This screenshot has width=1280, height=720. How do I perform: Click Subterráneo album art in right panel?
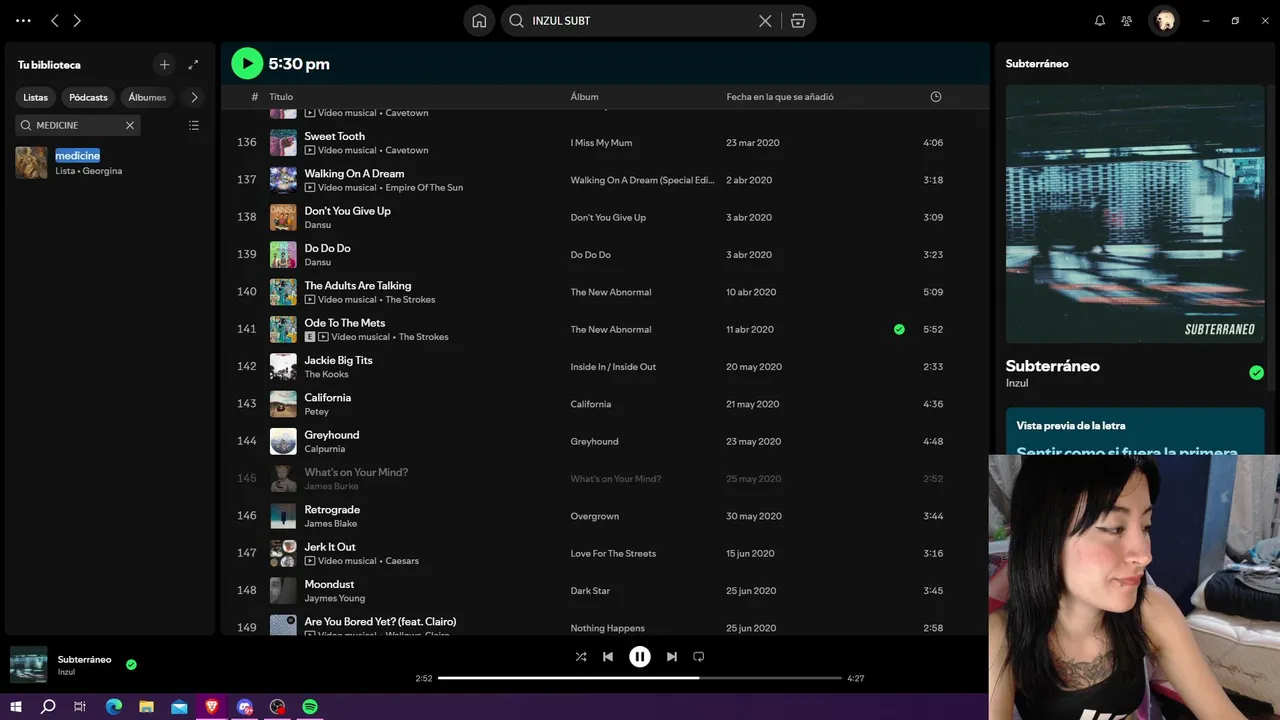(x=1135, y=214)
